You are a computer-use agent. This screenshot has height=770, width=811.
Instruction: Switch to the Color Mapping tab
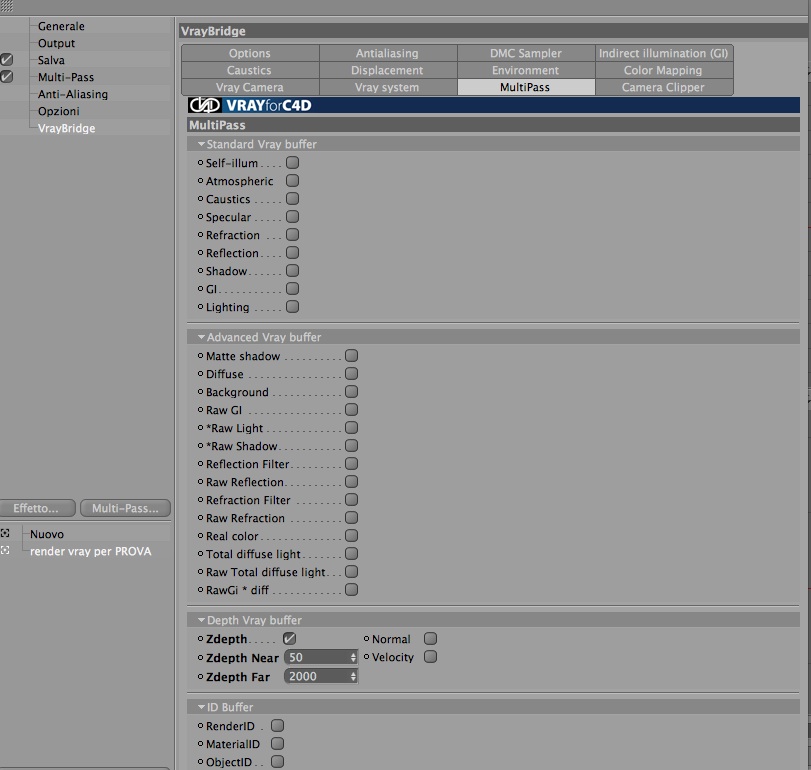coord(664,70)
